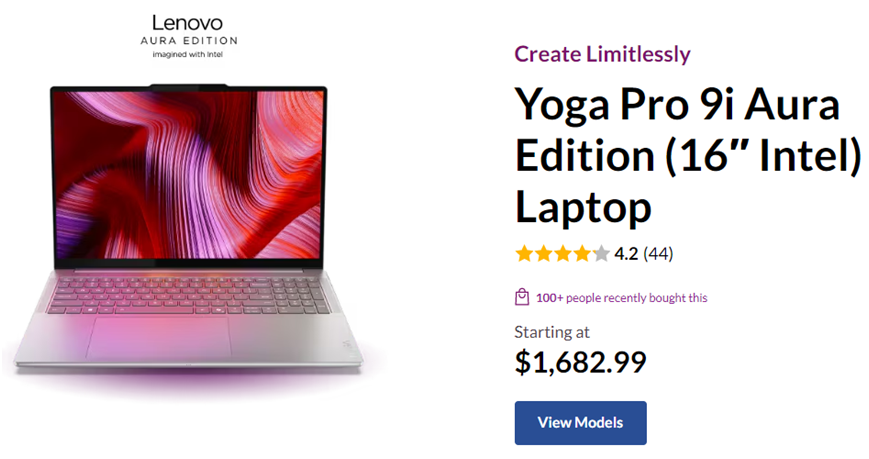Click the Create Limitlessly tagline

click(x=602, y=55)
